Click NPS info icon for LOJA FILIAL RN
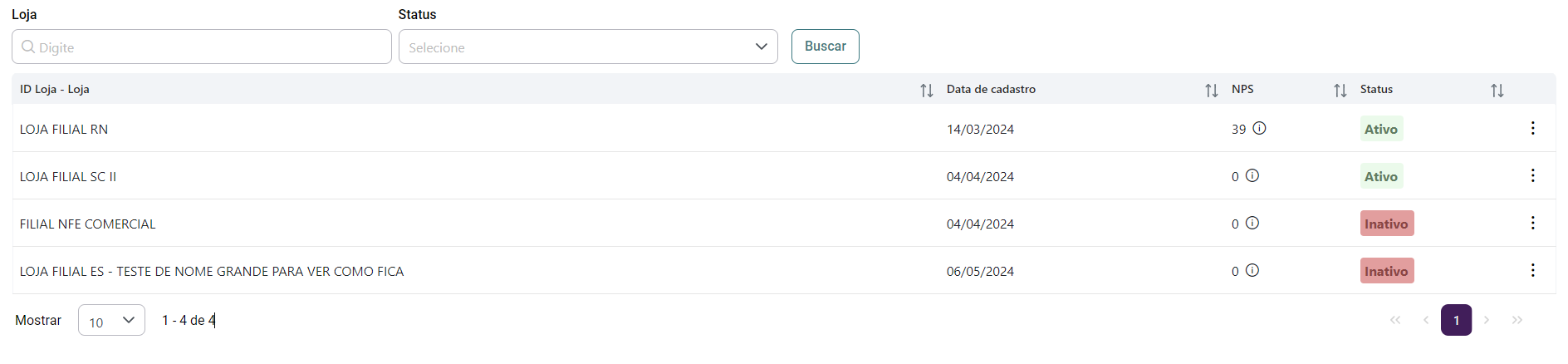 (1259, 128)
